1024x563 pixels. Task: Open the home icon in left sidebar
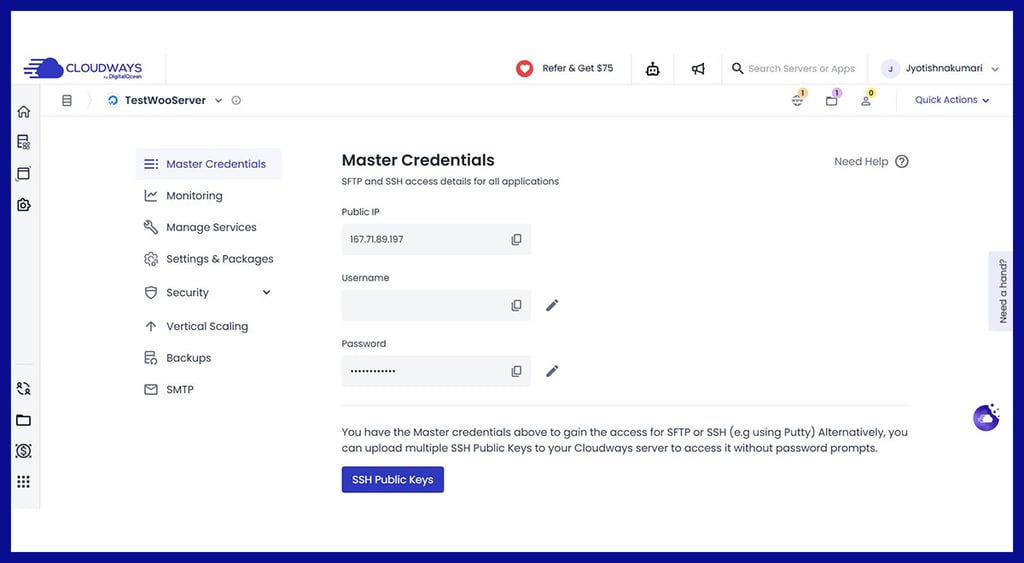tap(24, 112)
